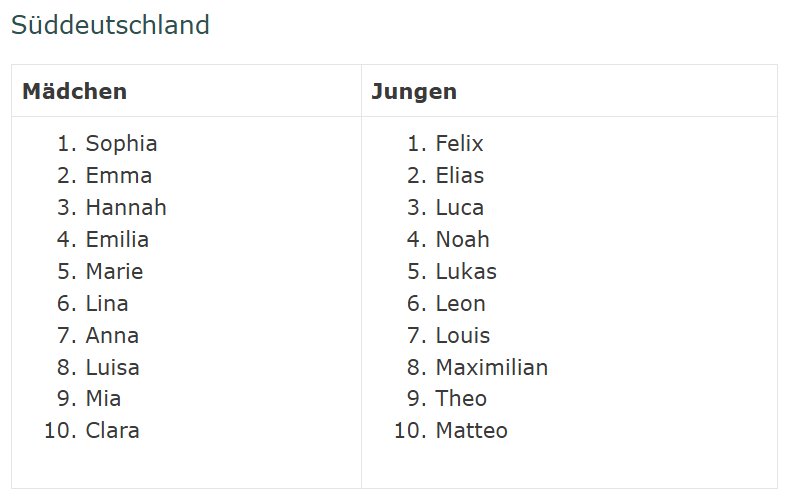Click the name Clara

click(112, 431)
